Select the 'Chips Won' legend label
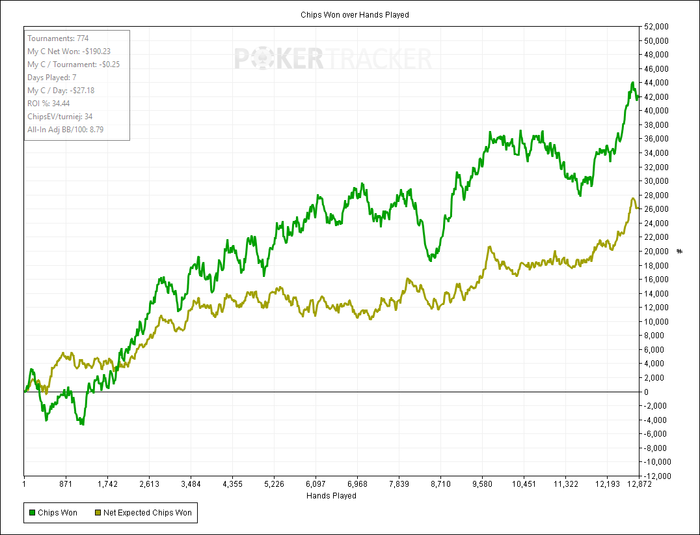This screenshot has height=535, width=700. tap(58, 513)
